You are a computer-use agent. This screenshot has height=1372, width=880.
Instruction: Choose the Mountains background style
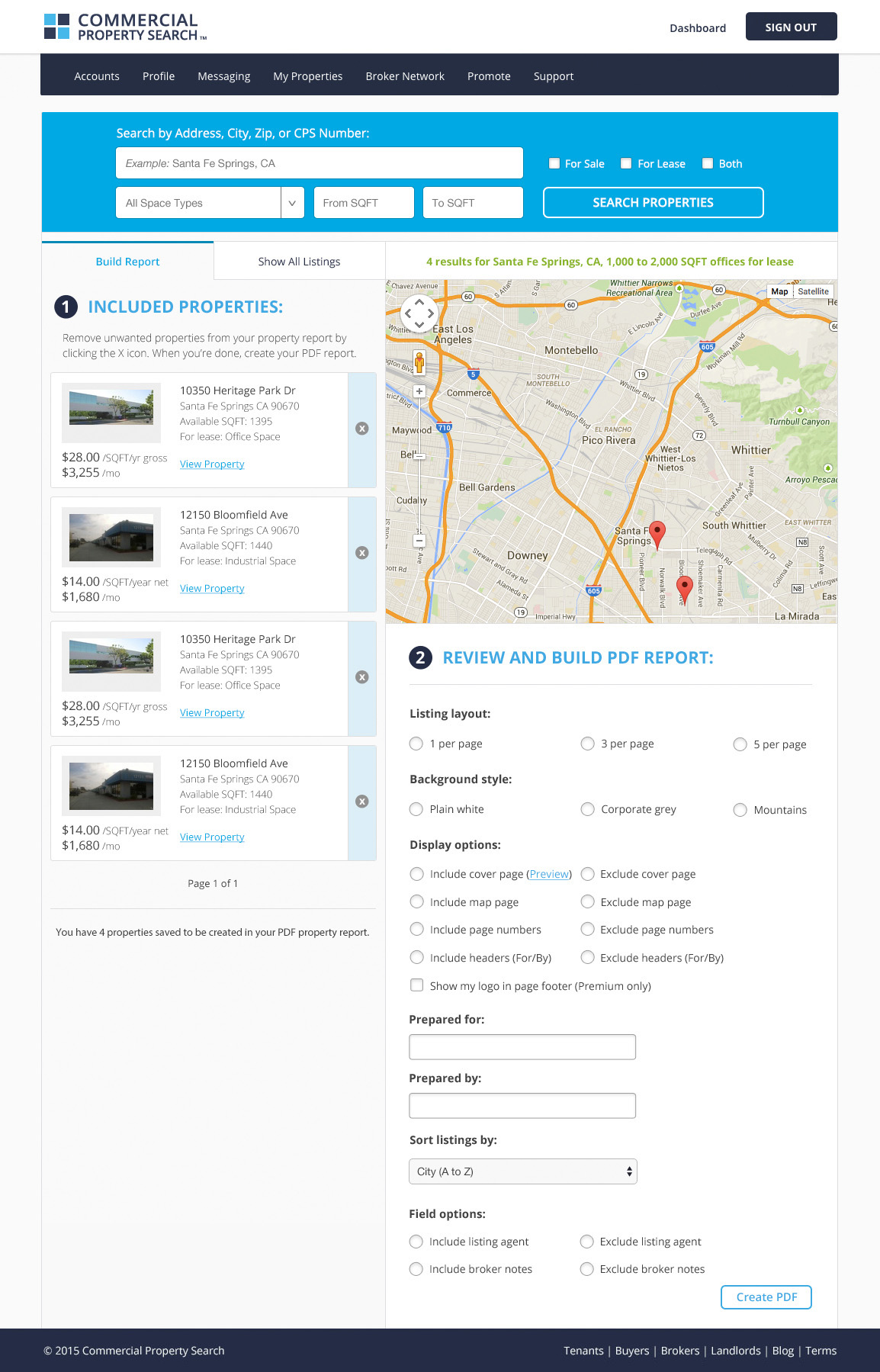pyautogui.click(x=740, y=810)
